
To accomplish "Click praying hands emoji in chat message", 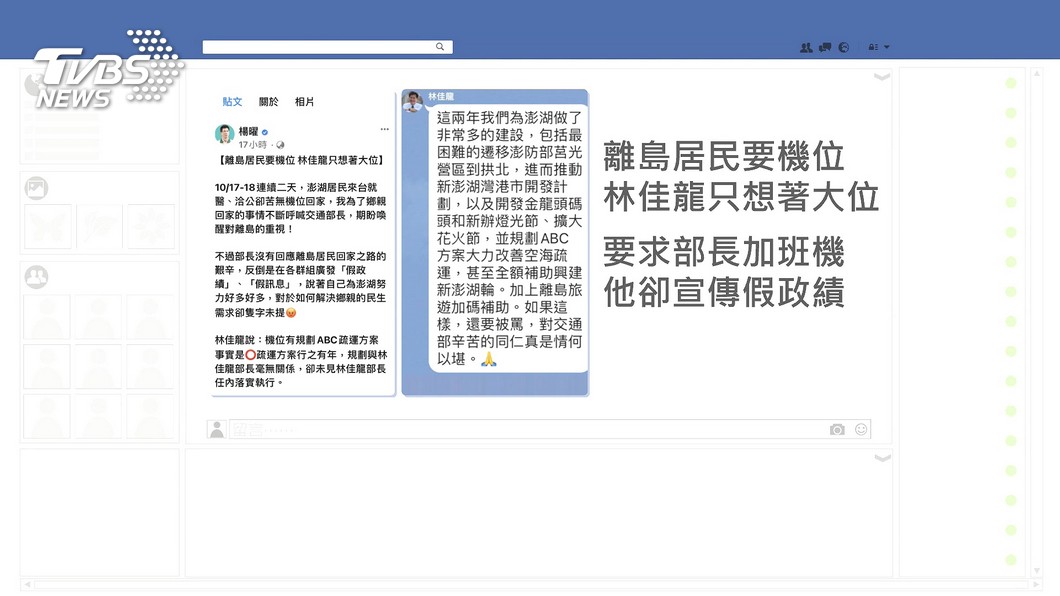I will [489, 359].
